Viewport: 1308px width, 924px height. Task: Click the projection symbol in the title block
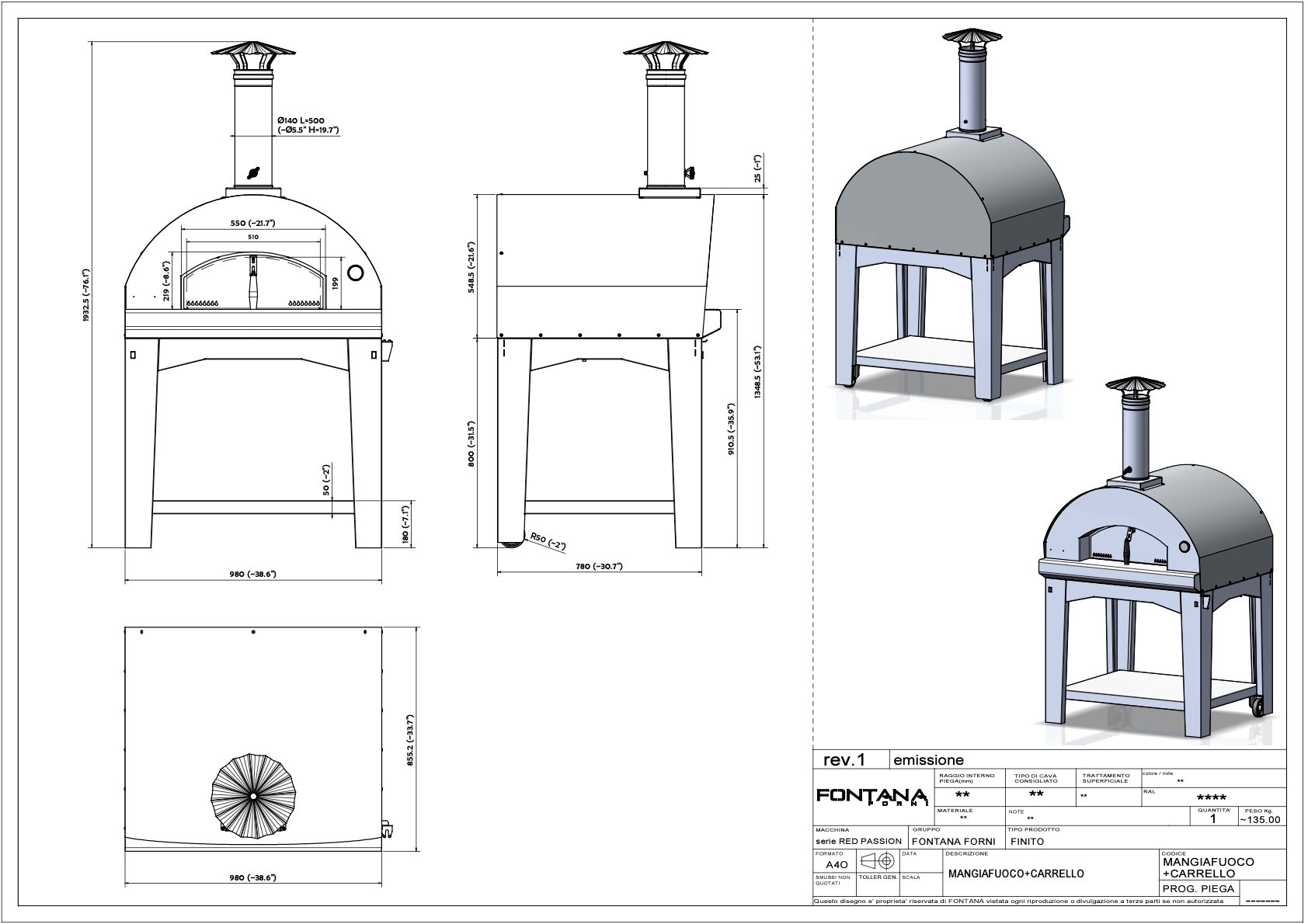click(x=878, y=862)
